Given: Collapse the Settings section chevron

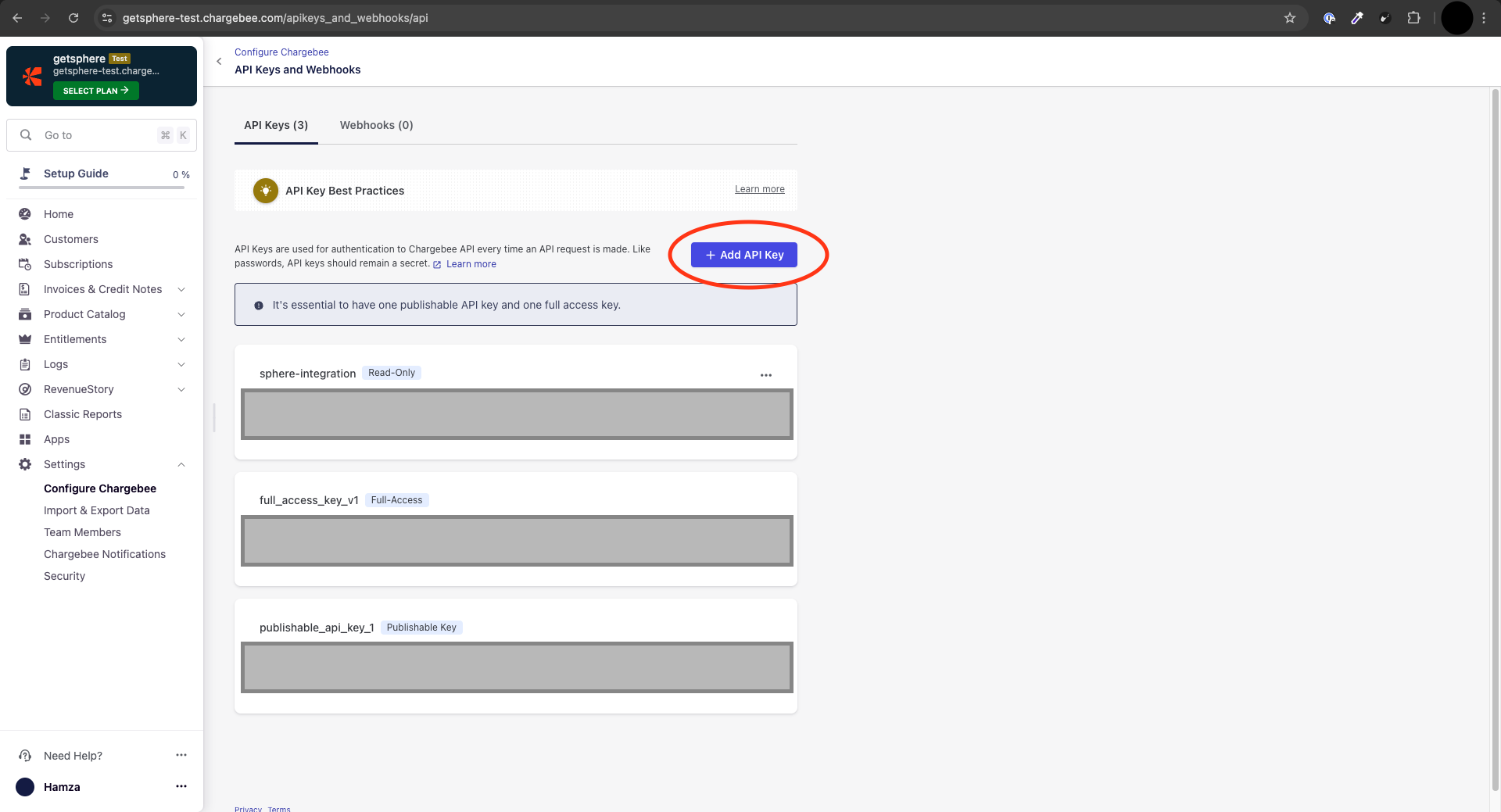Looking at the screenshot, I should click(x=181, y=464).
